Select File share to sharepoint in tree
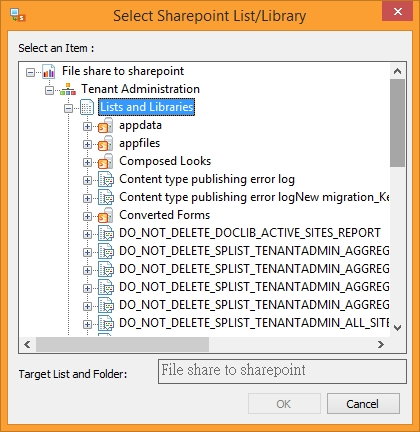Screen dimensions: 420x432 [x=123, y=71]
